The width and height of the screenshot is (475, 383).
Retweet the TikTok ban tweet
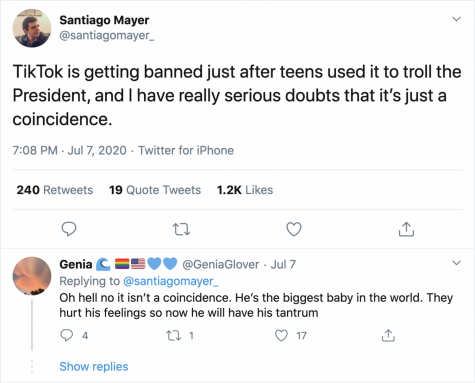click(x=181, y=229)
